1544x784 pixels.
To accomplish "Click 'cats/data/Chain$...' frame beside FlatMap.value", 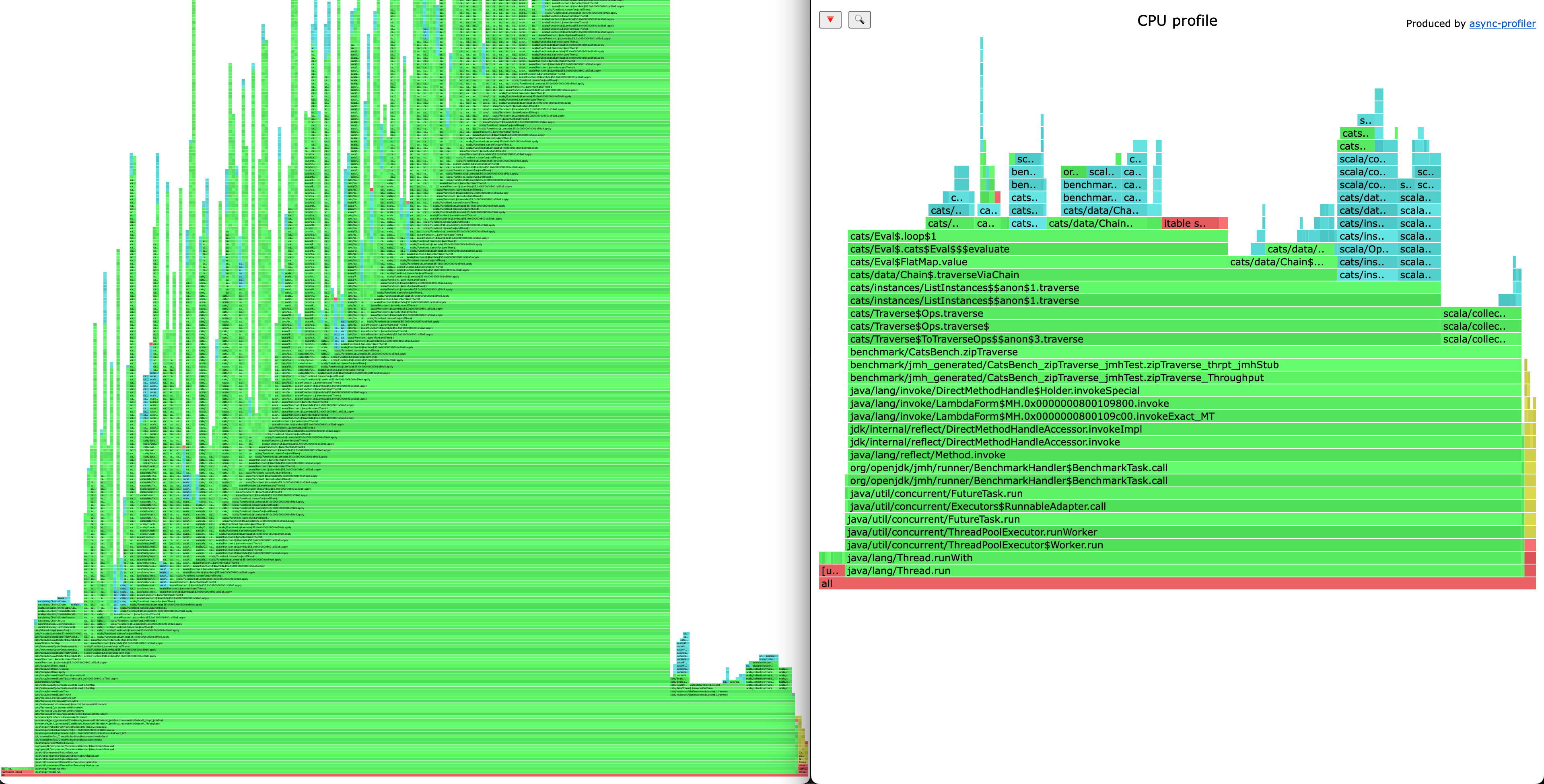I will point(1283,262).
